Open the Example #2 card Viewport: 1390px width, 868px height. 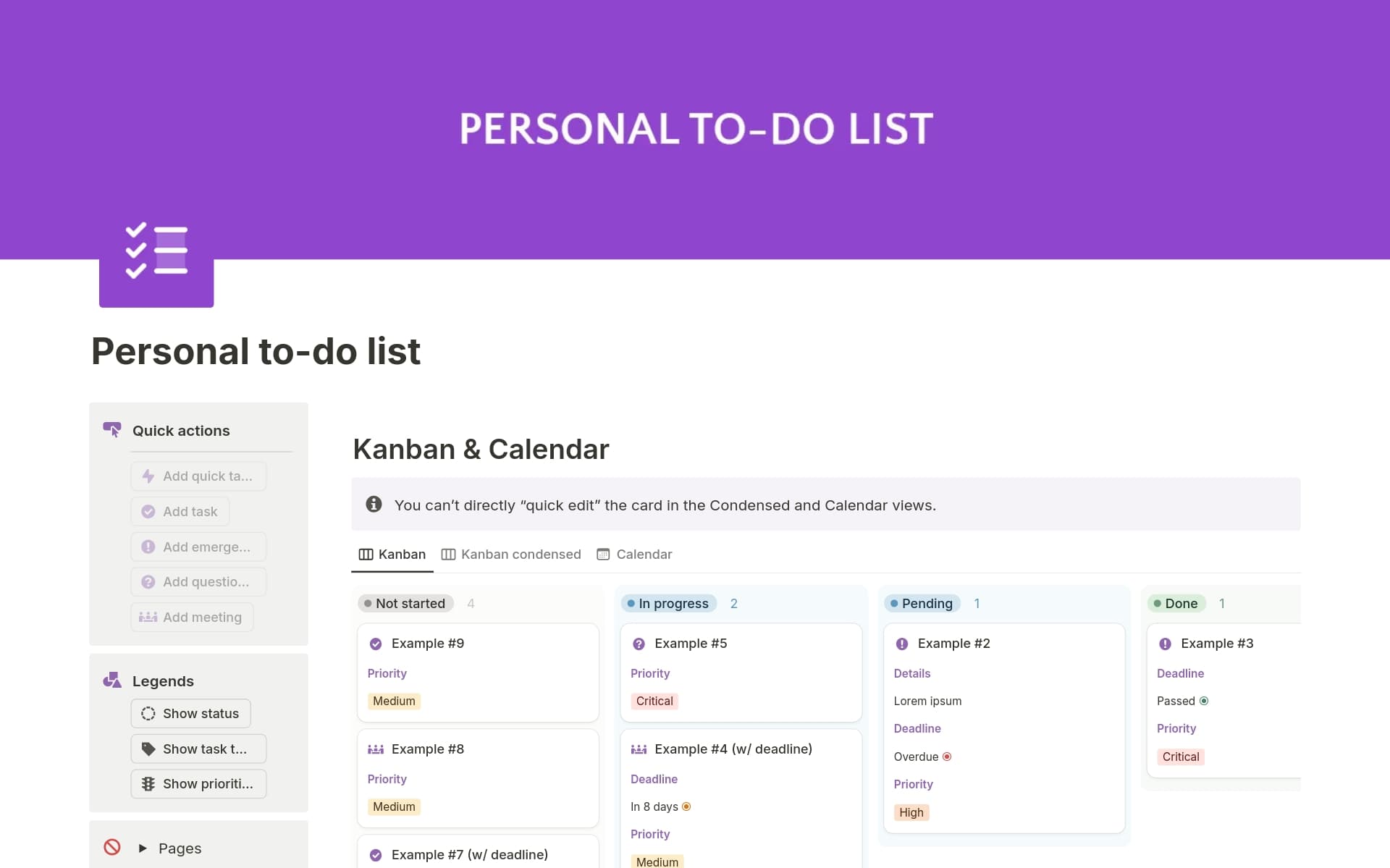(953, 643)
